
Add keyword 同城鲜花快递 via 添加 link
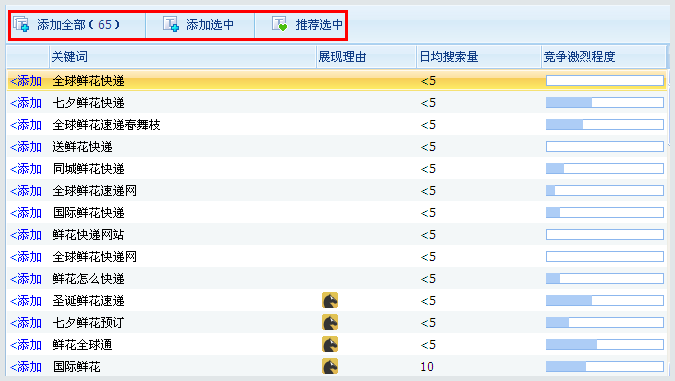[x=26, y=169]
